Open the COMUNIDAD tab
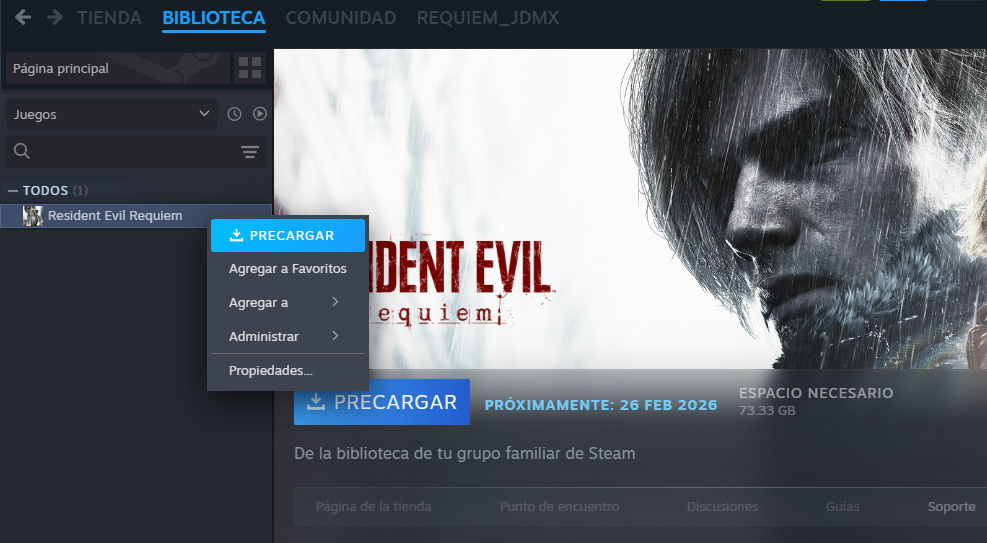 340,18
